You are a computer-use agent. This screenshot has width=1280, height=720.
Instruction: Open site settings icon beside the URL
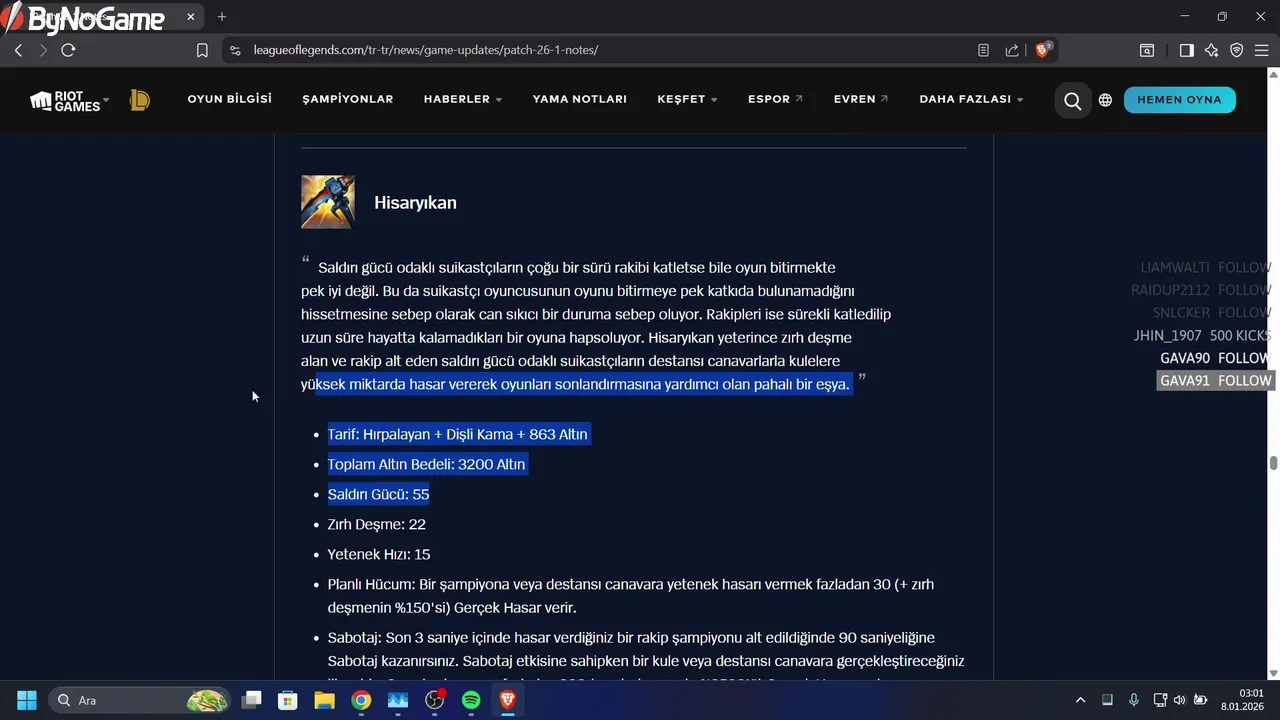[x=234, y=50]
